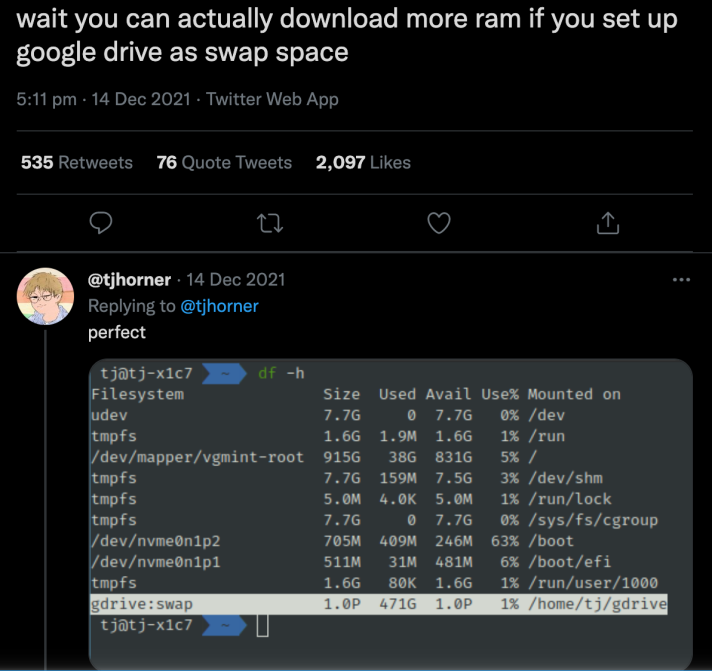Open the 76 Quote Tweets list

224,162
